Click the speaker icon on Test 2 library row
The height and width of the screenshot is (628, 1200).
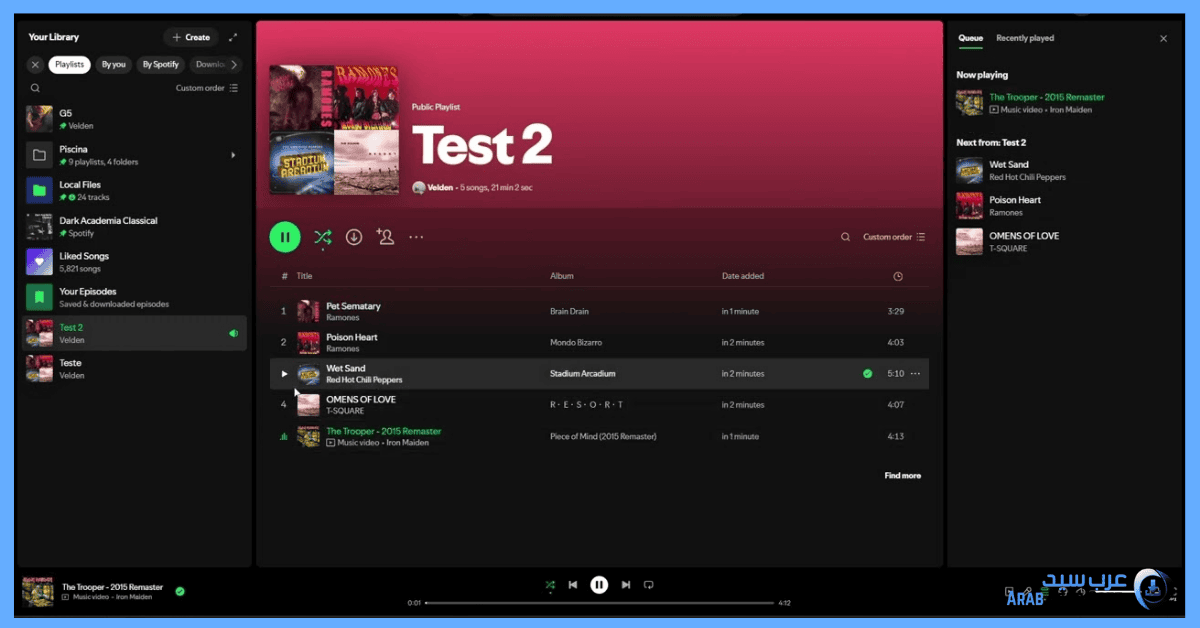[x=233, y=333]
